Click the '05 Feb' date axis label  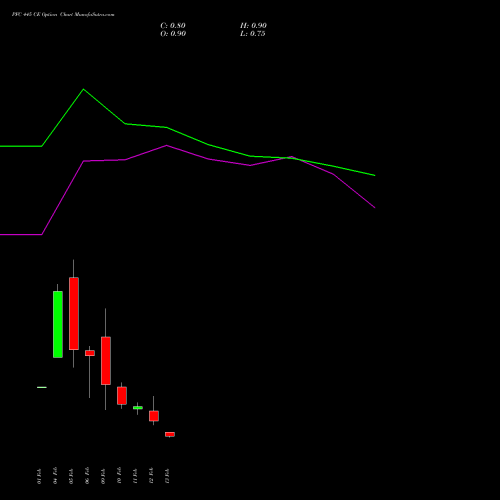71,476
